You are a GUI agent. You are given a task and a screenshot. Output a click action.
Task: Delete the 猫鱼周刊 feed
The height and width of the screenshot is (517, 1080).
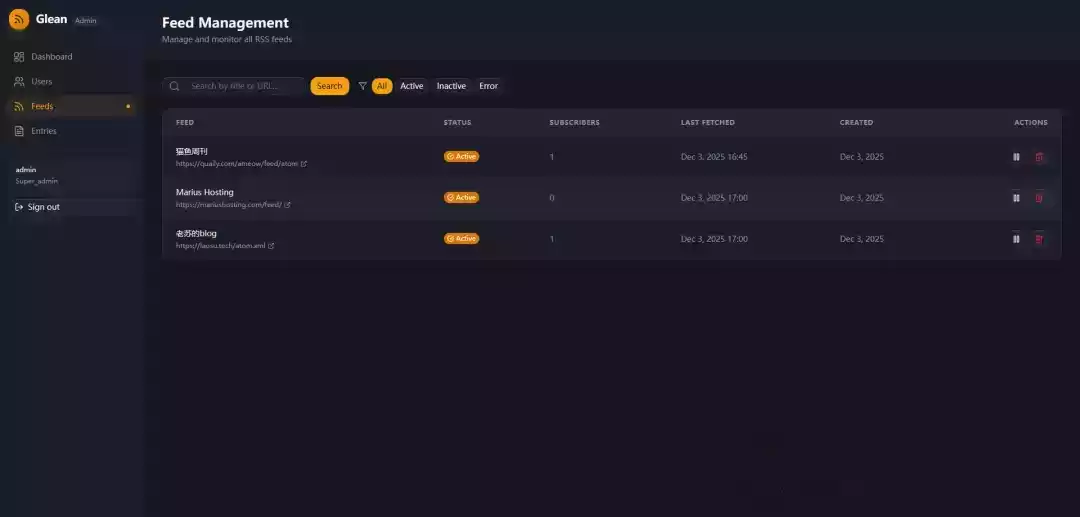coord(1039,157)
